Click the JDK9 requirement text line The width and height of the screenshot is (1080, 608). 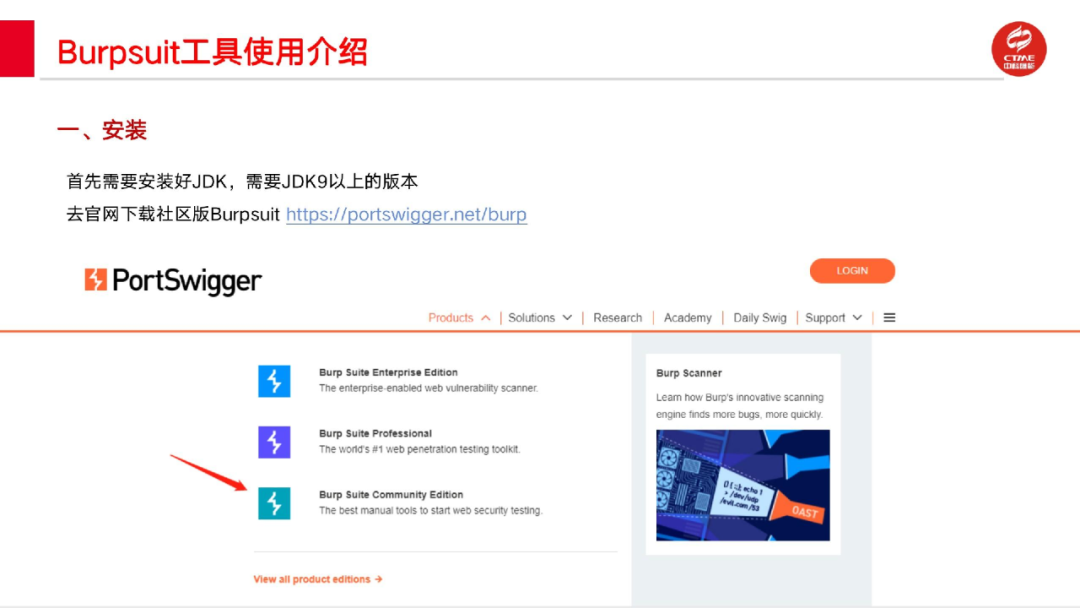(242, 181)
